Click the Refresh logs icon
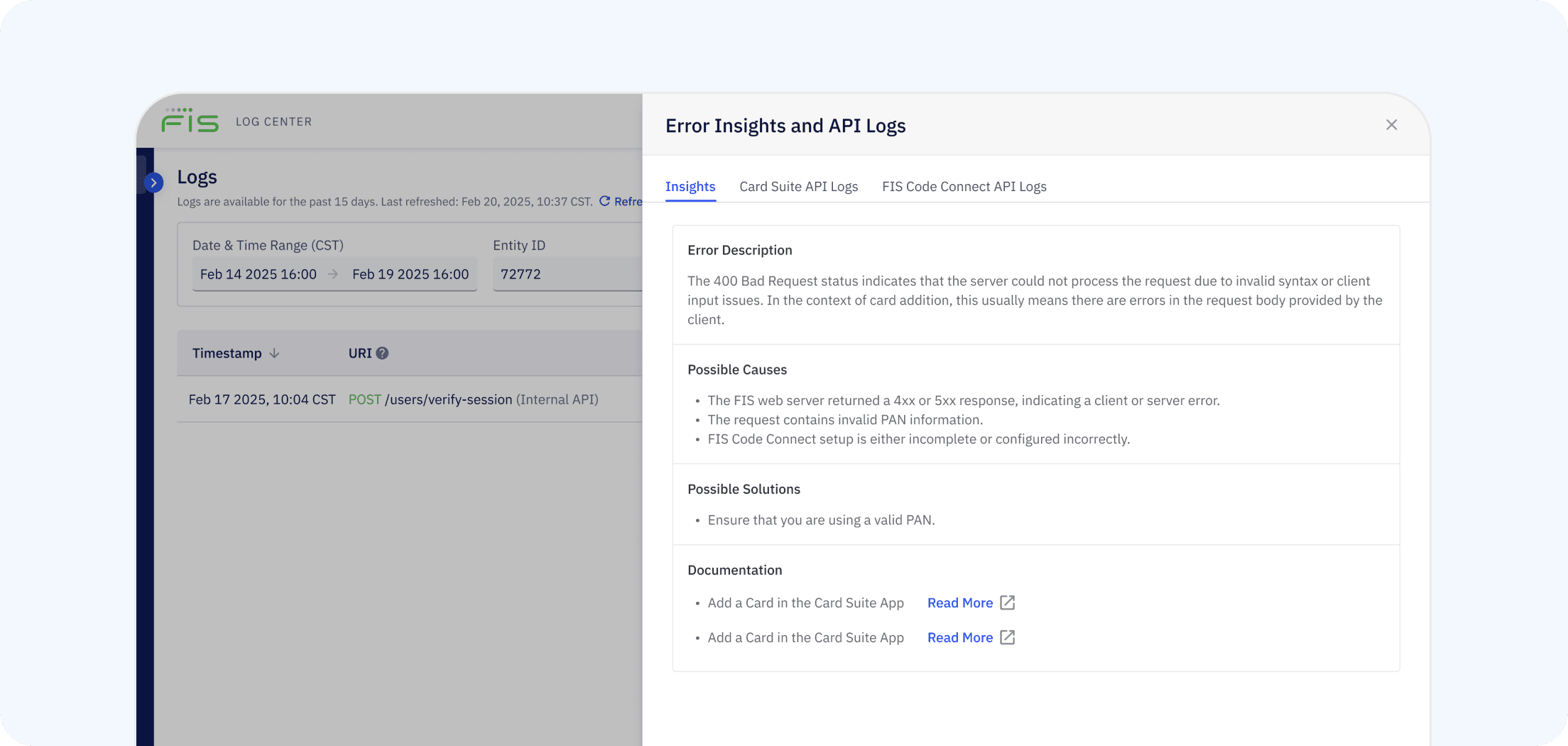 (604, 201)
